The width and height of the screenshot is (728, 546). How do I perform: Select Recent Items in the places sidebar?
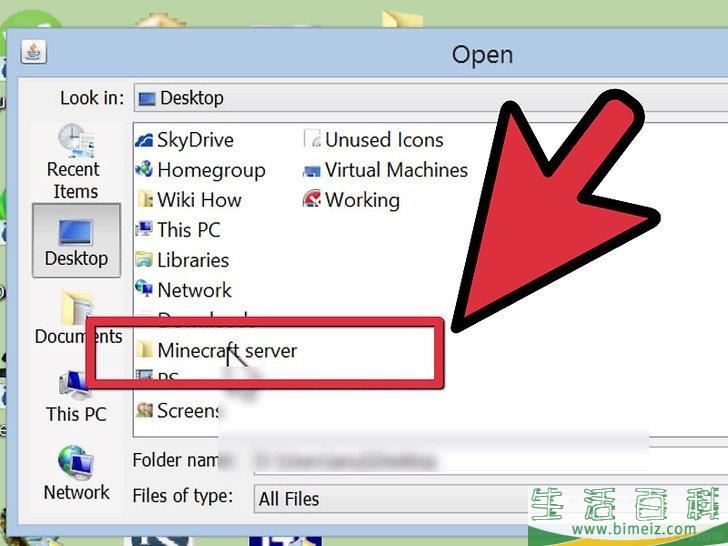click(74, 162)
